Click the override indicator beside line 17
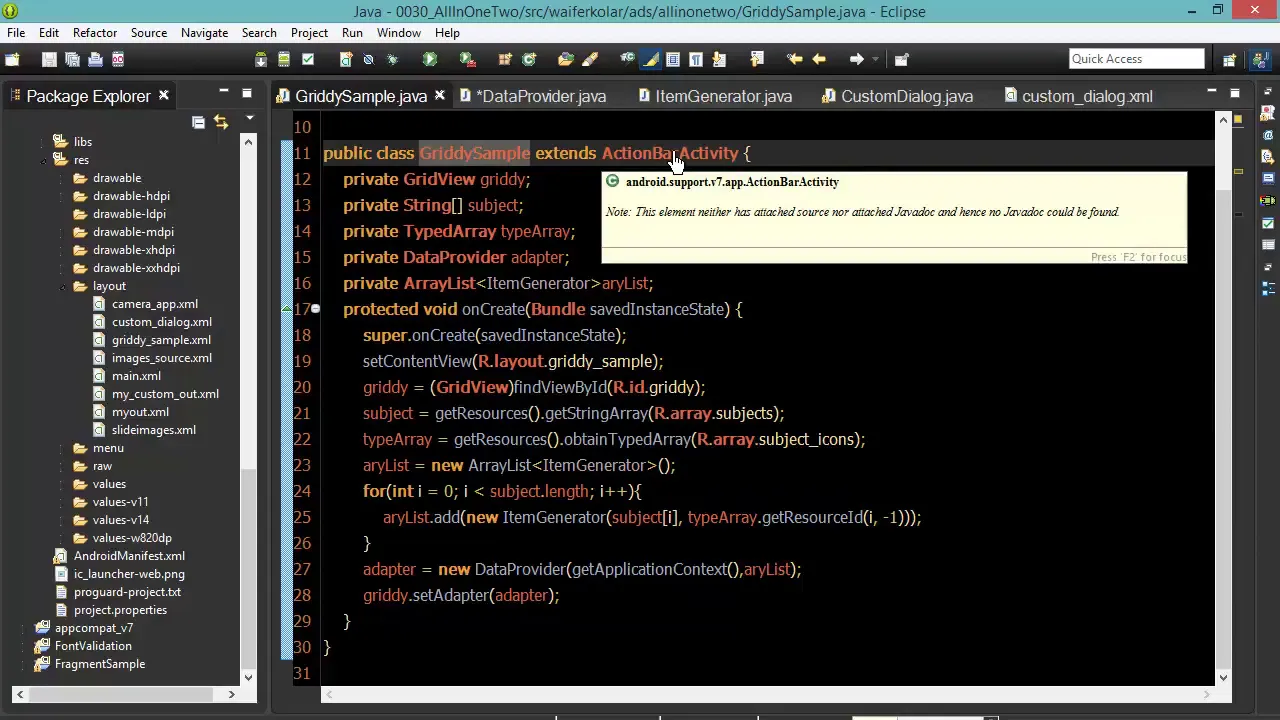This screenshot has height=720, width=1280. (288, 309)
